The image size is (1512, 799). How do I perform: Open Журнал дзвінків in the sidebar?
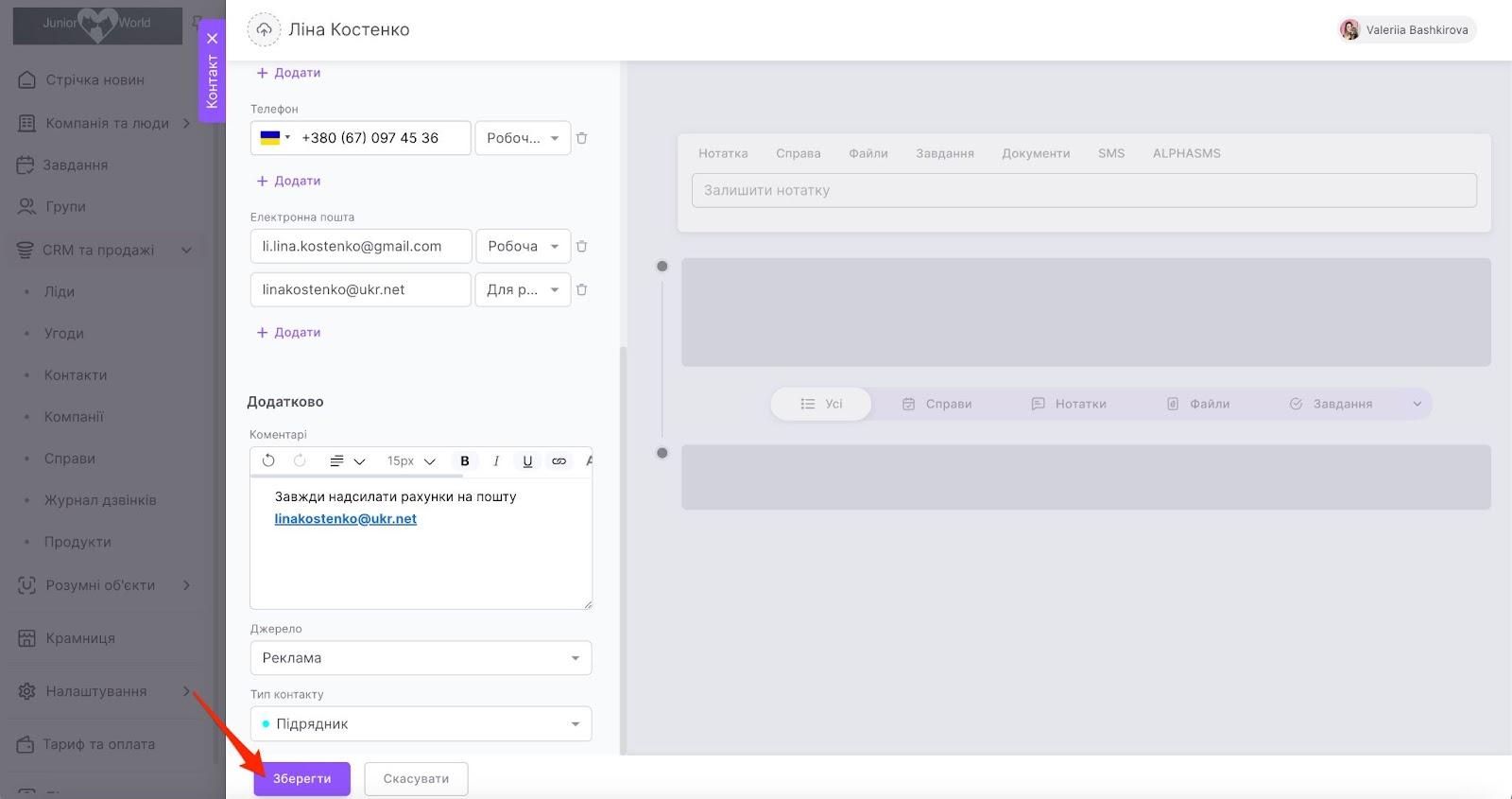tap(100, 500)
